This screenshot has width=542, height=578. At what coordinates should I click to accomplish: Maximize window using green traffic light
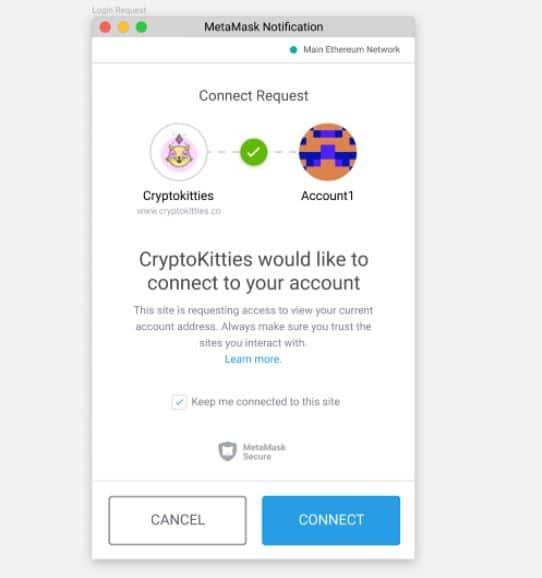point(141,27)
